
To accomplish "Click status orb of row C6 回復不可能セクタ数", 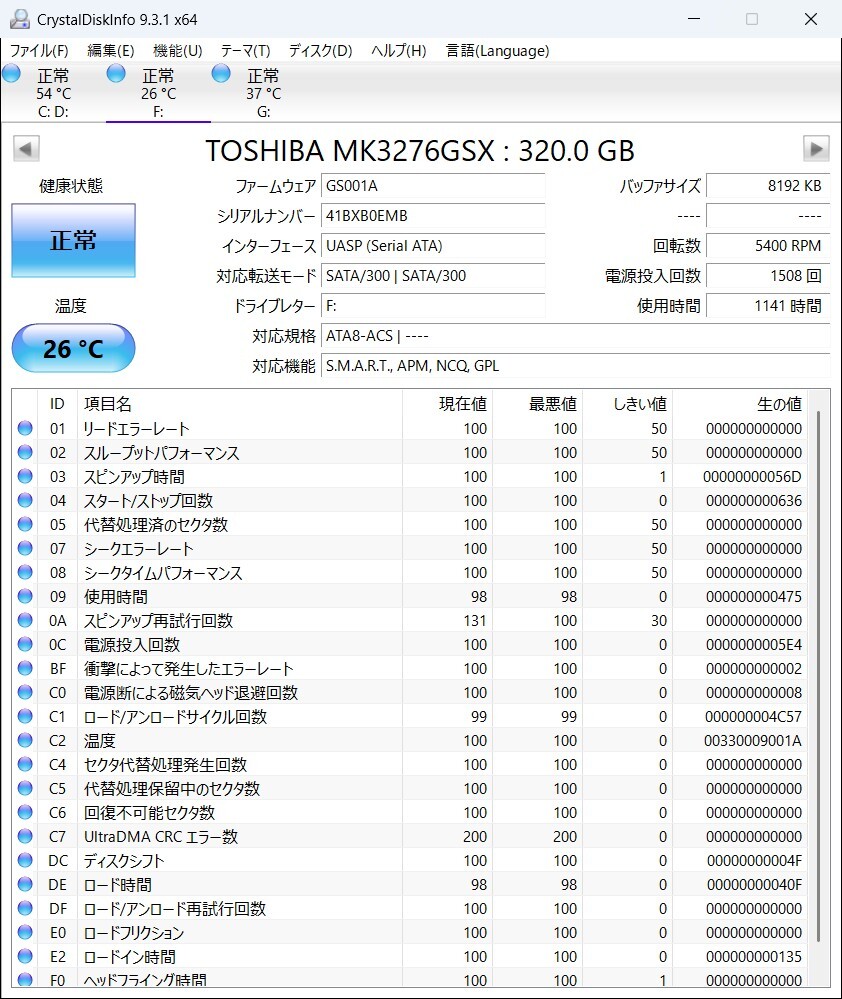I will pyautogui.click(x=25, y=812).
